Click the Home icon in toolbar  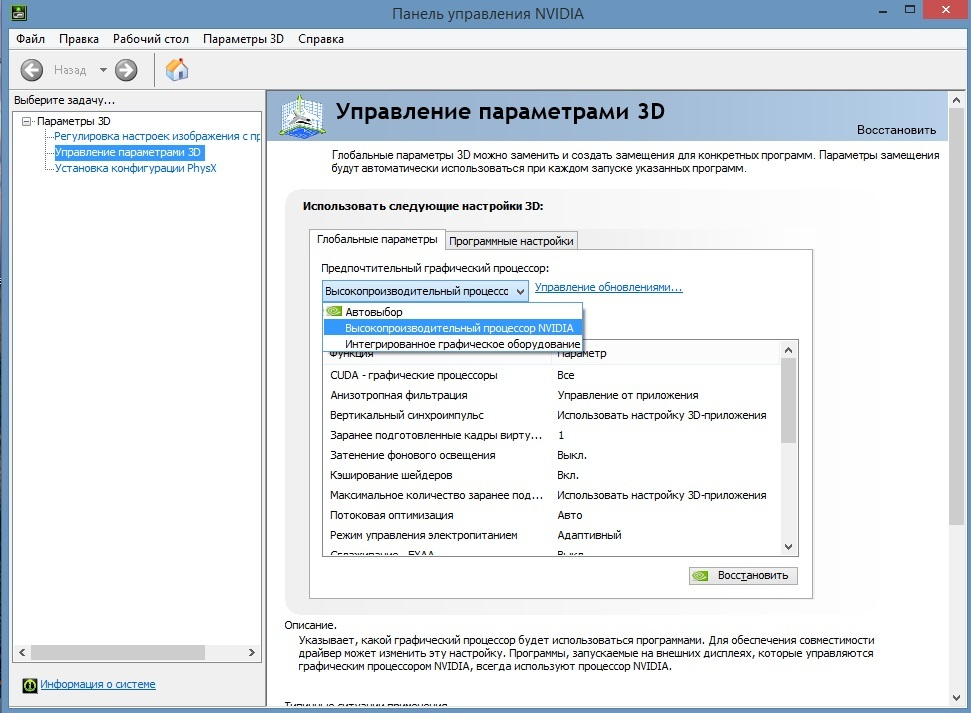(x=177, y=70)
